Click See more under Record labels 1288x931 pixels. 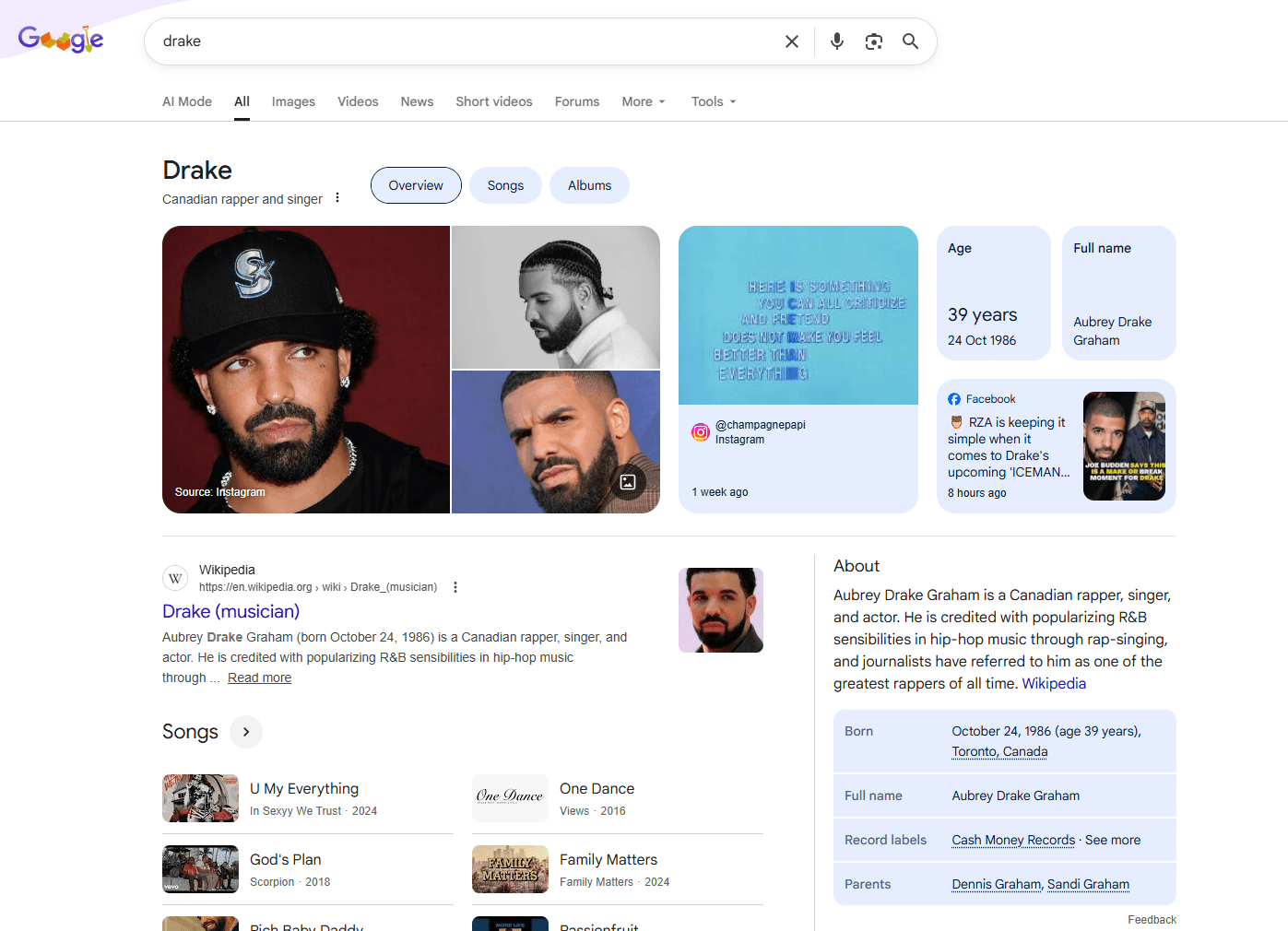tap(1113, 840)
